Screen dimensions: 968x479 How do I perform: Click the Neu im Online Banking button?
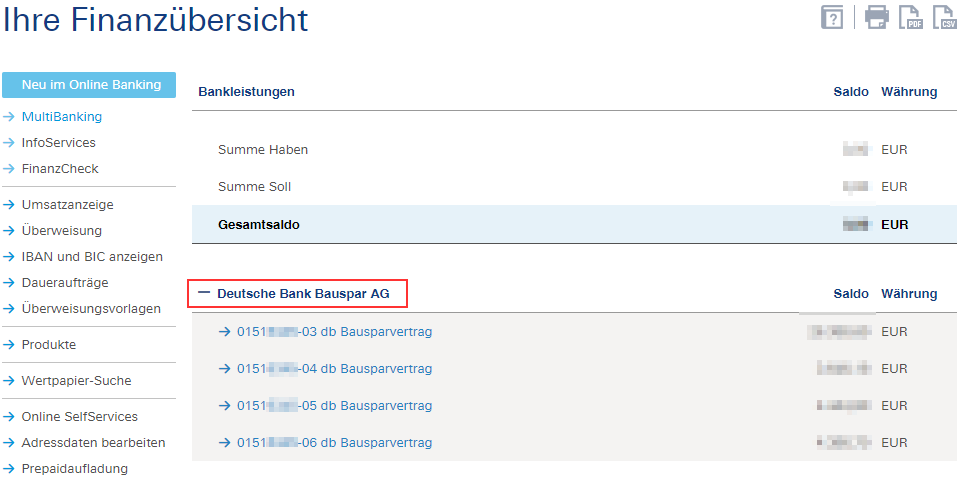89,85
